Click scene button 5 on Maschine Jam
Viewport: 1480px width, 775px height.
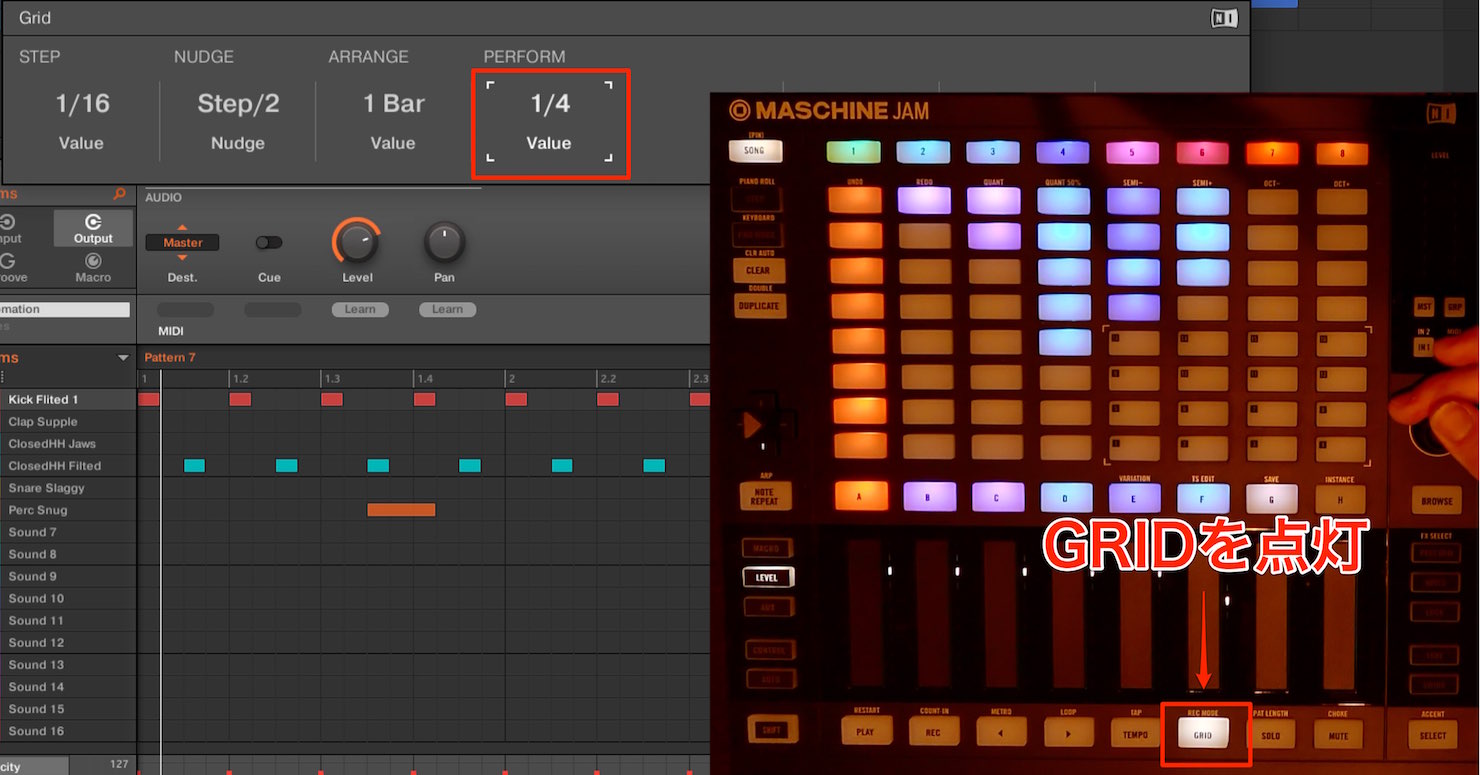tap(1132, 153)
